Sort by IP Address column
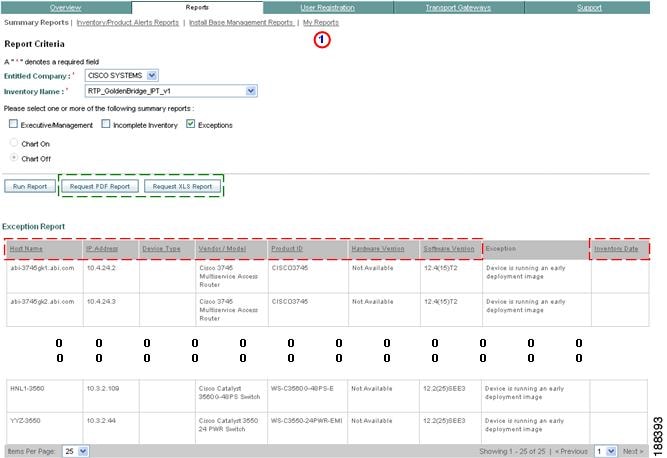Viewport: 667px width, 458px height. 102,249
